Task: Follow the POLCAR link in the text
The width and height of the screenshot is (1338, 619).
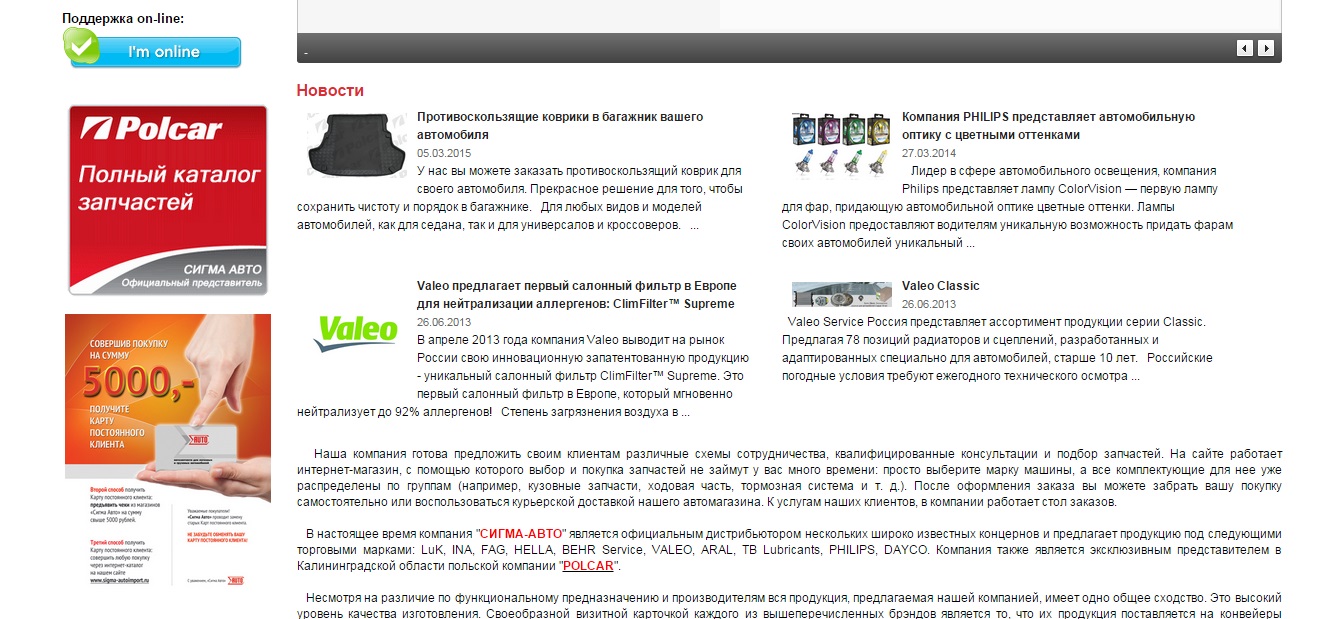Action: [588, 566]
